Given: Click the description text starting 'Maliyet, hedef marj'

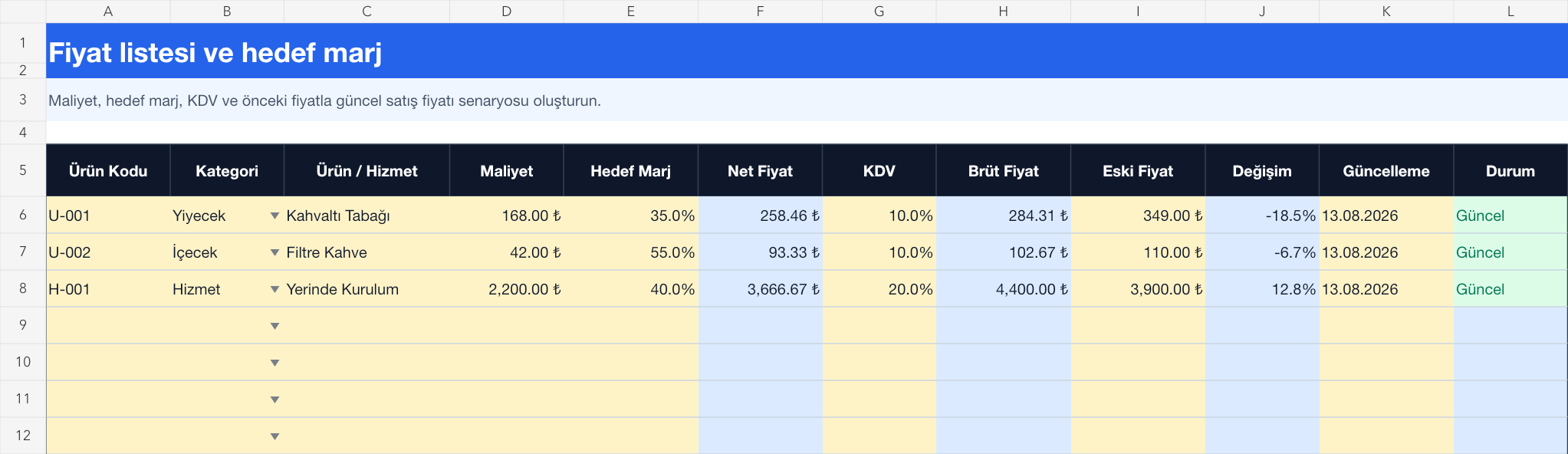Looking at the screenshot, I should coord(324,101).
